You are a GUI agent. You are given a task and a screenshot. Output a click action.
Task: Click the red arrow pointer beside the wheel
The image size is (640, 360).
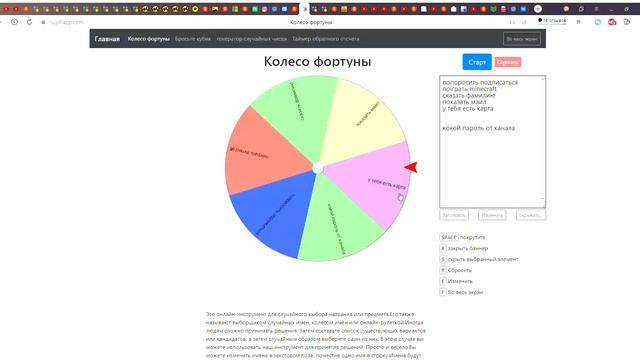pos(411,167)
